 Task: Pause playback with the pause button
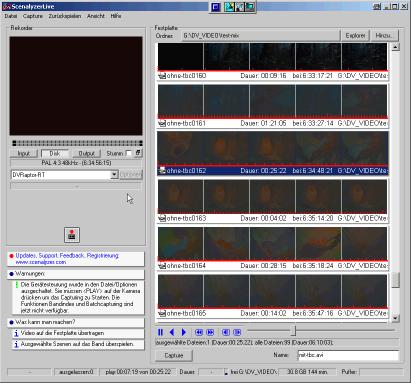(x=160, y=332)
